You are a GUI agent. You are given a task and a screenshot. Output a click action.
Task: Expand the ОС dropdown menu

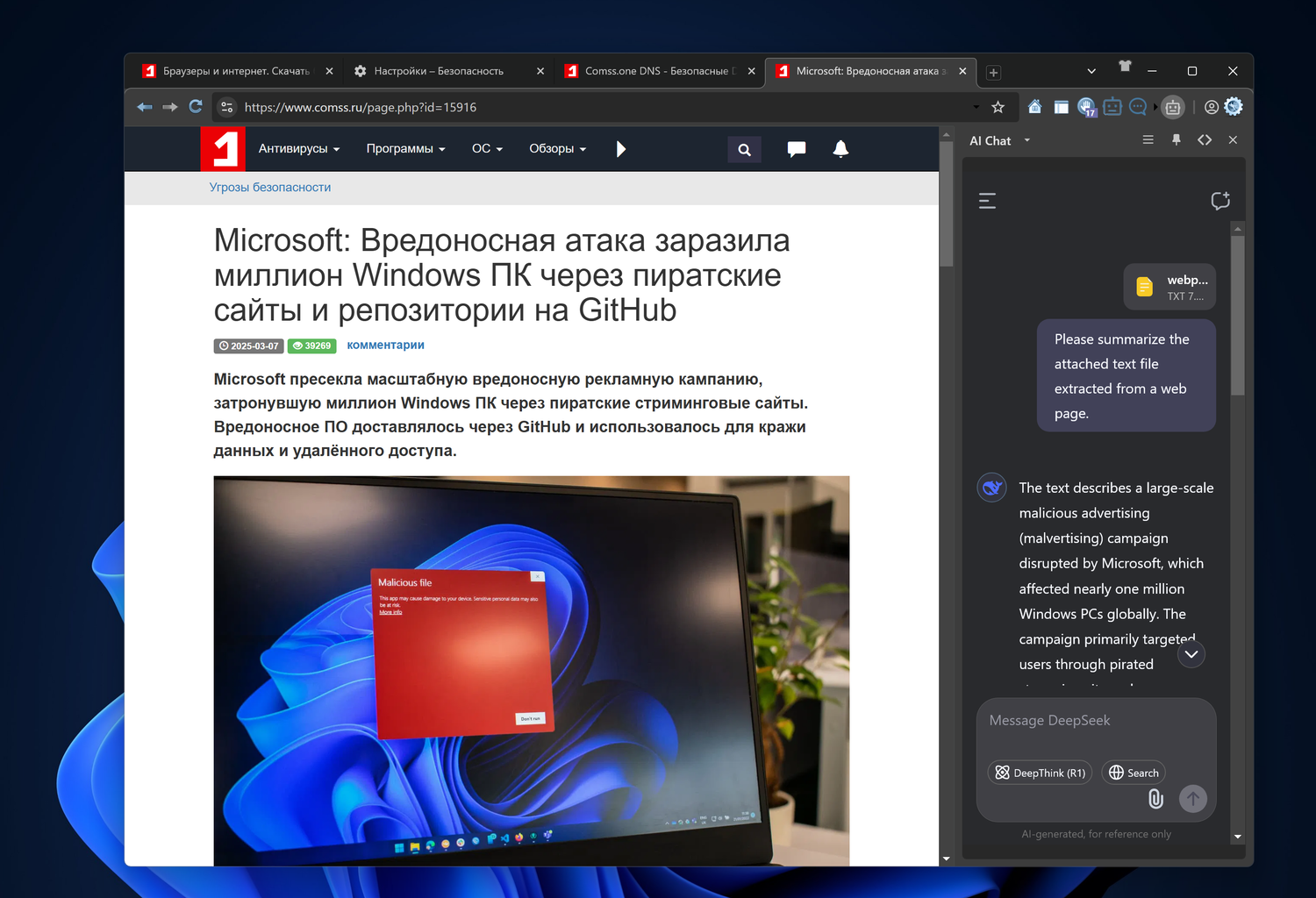487,149
